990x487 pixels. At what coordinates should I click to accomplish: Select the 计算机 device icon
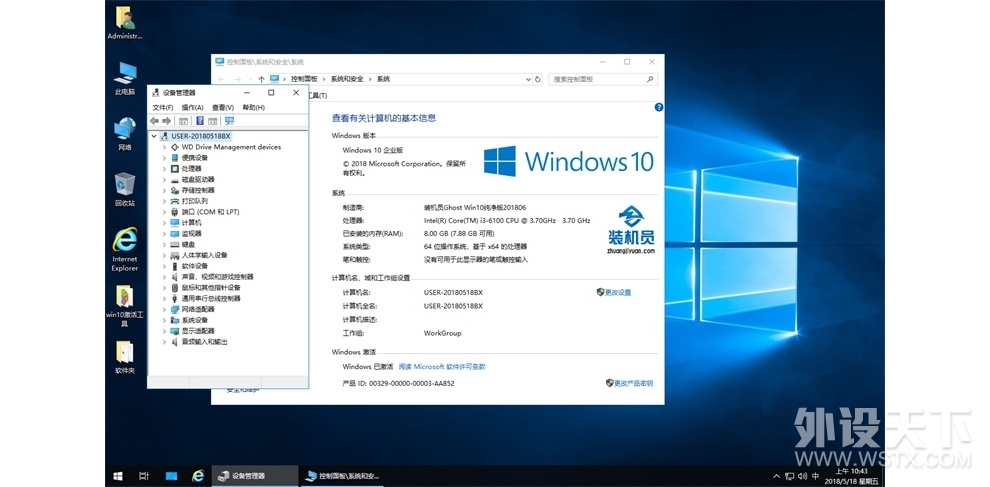point(175,222)
